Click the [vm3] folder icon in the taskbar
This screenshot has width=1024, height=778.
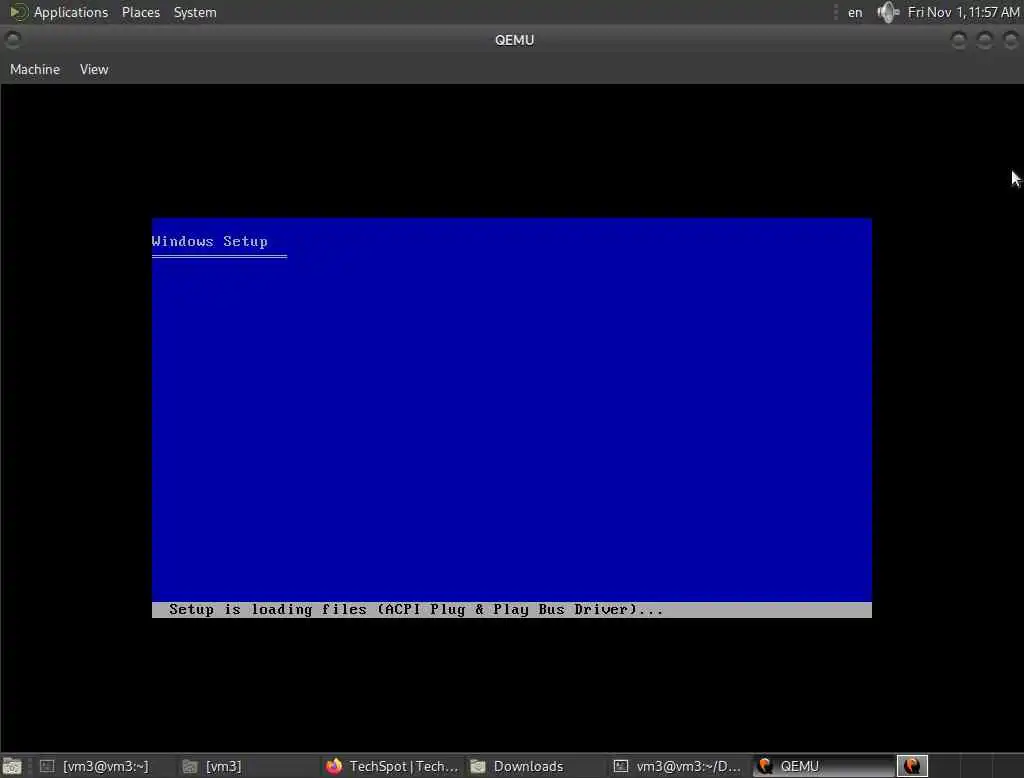click(190, 766)
